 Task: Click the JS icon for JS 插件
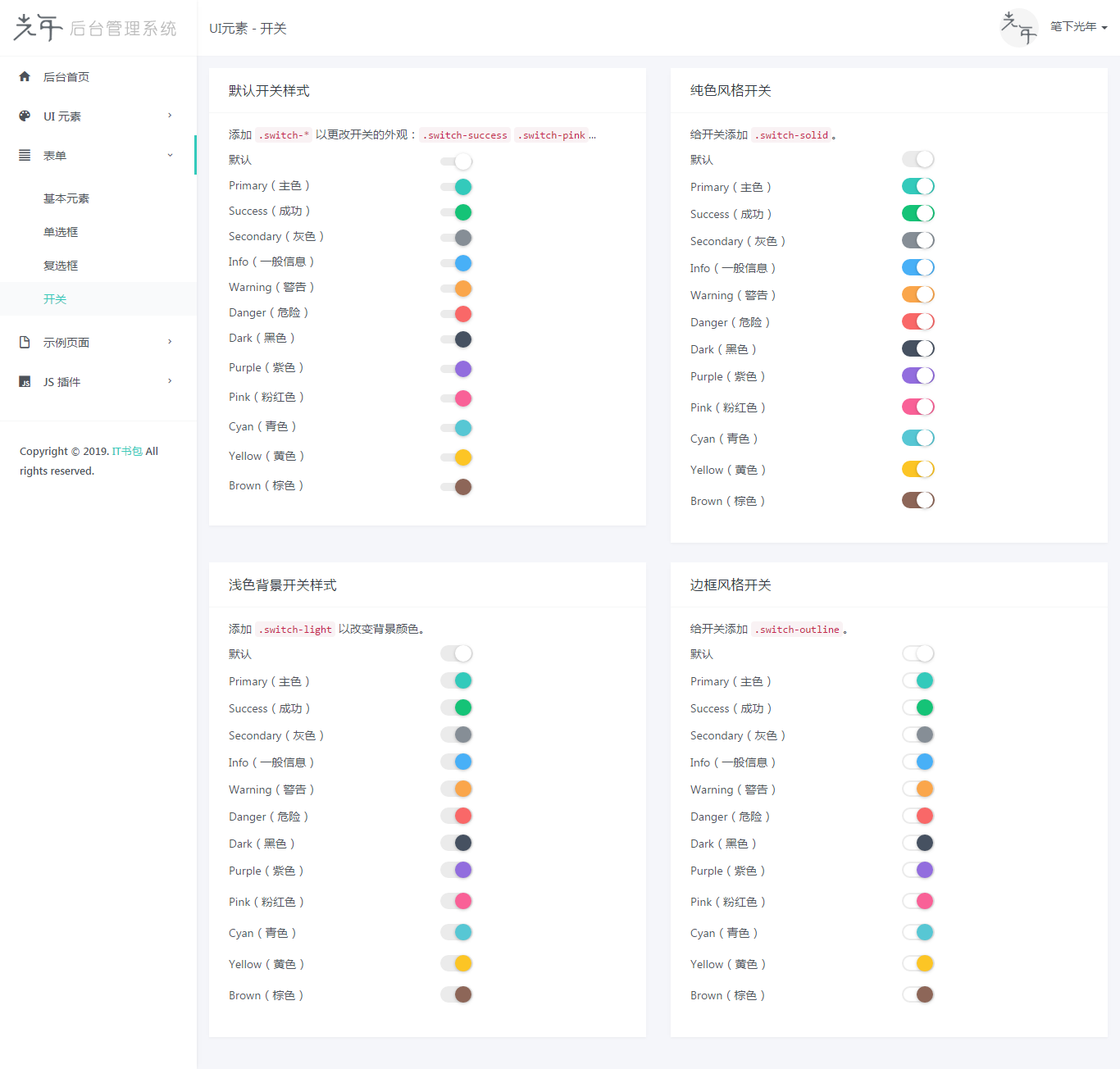[x=25, y=382]
